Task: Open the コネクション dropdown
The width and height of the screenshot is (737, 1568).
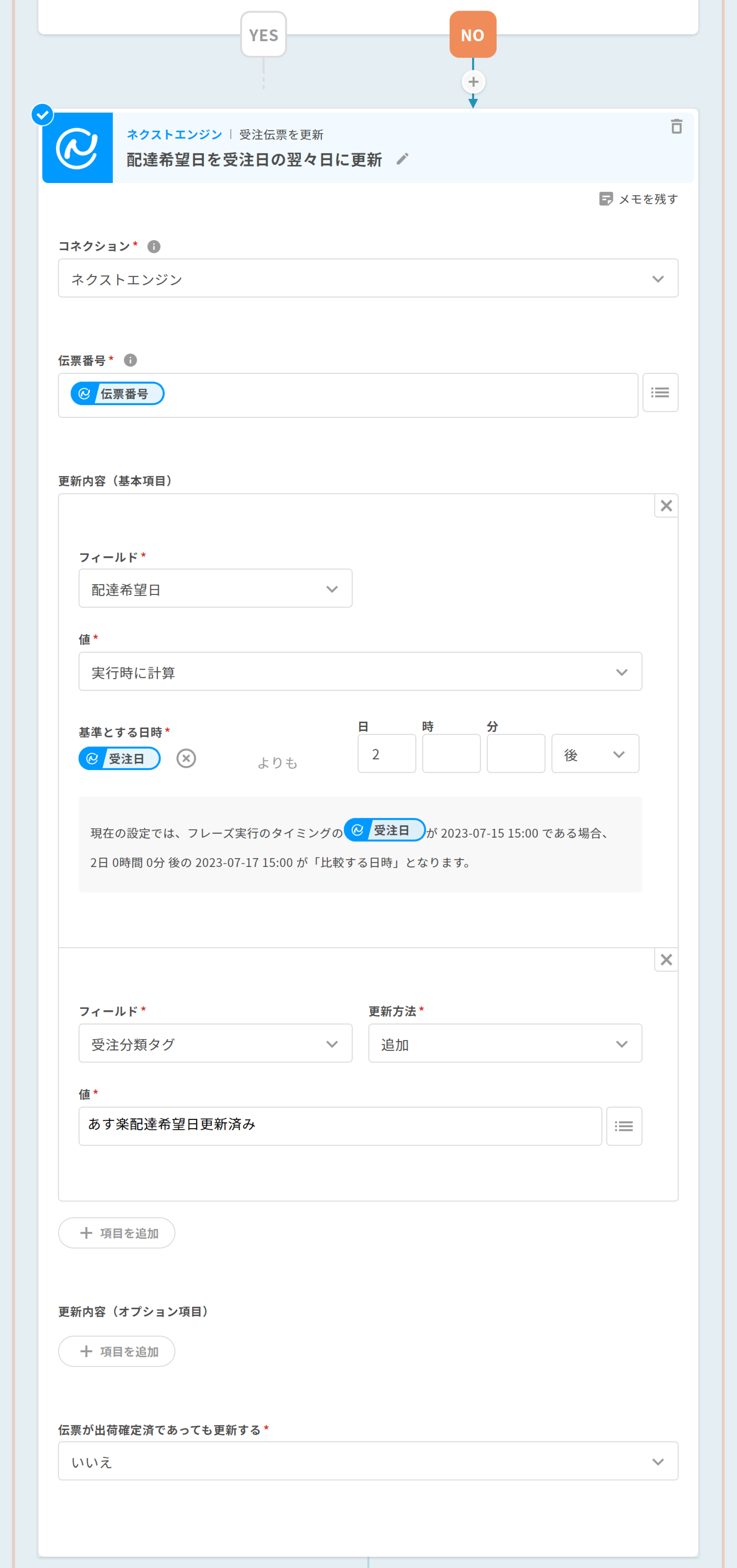Action: pos(368,279)
